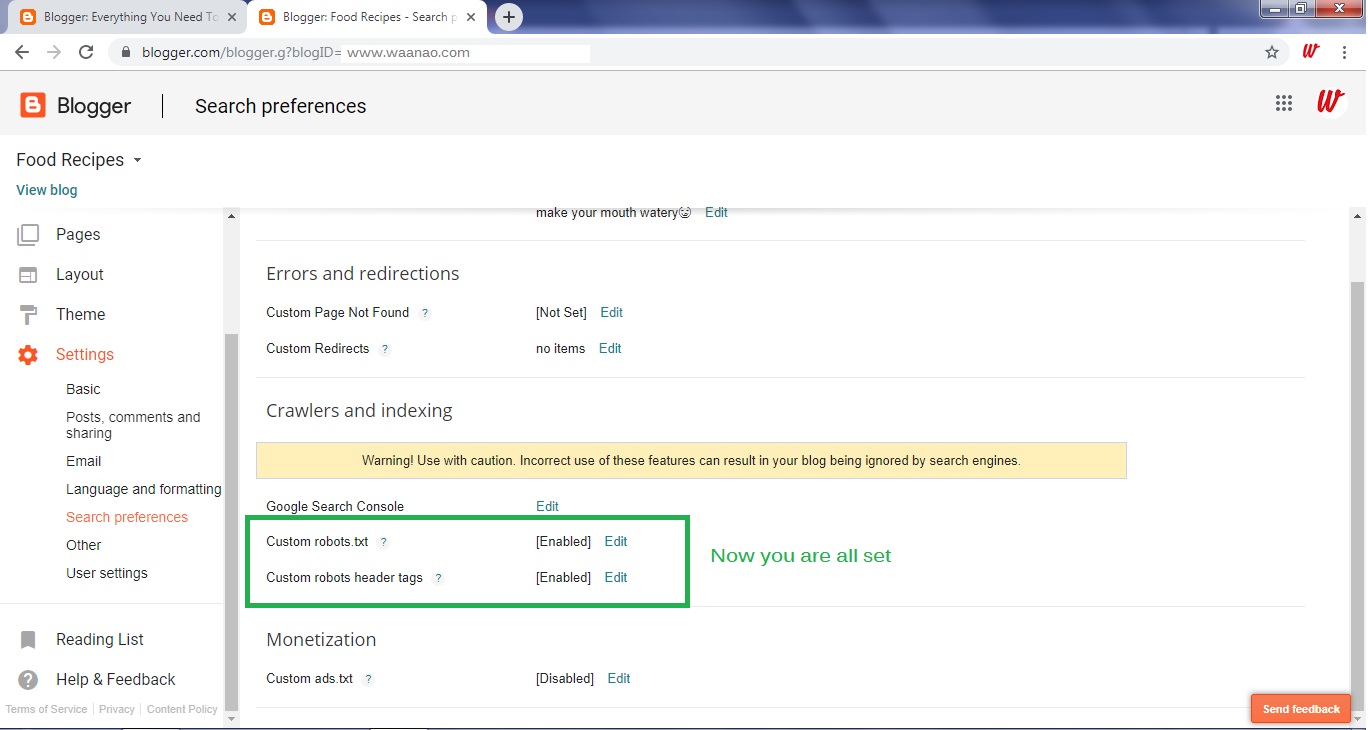Reload the page with refresh icon

point(86,52)
